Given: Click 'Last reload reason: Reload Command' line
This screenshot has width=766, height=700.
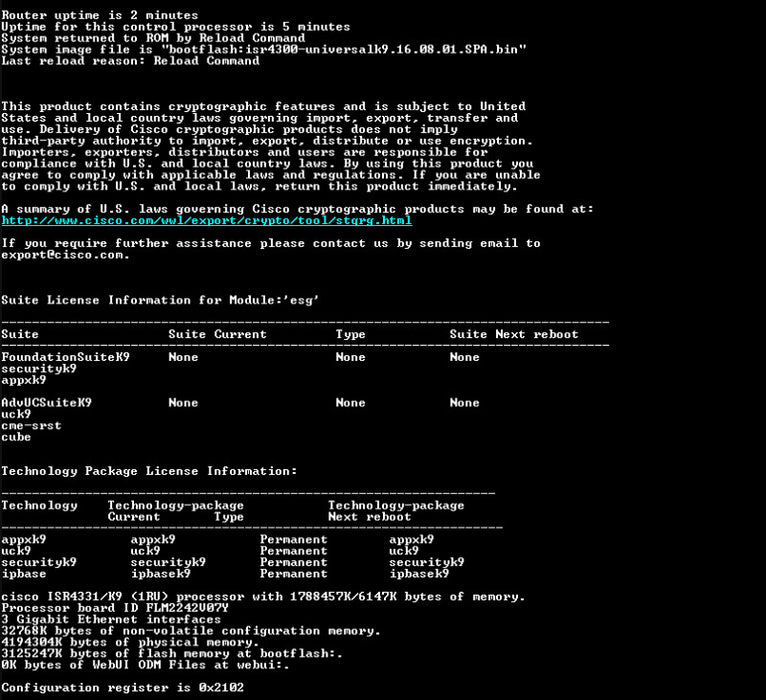Looking at the screenshot, I should tap(130, 61).
